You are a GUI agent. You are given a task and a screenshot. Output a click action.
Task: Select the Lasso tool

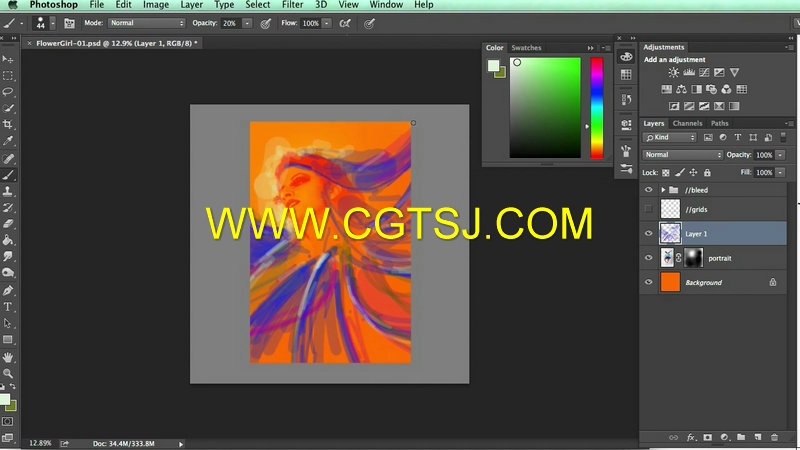(8, 92)
